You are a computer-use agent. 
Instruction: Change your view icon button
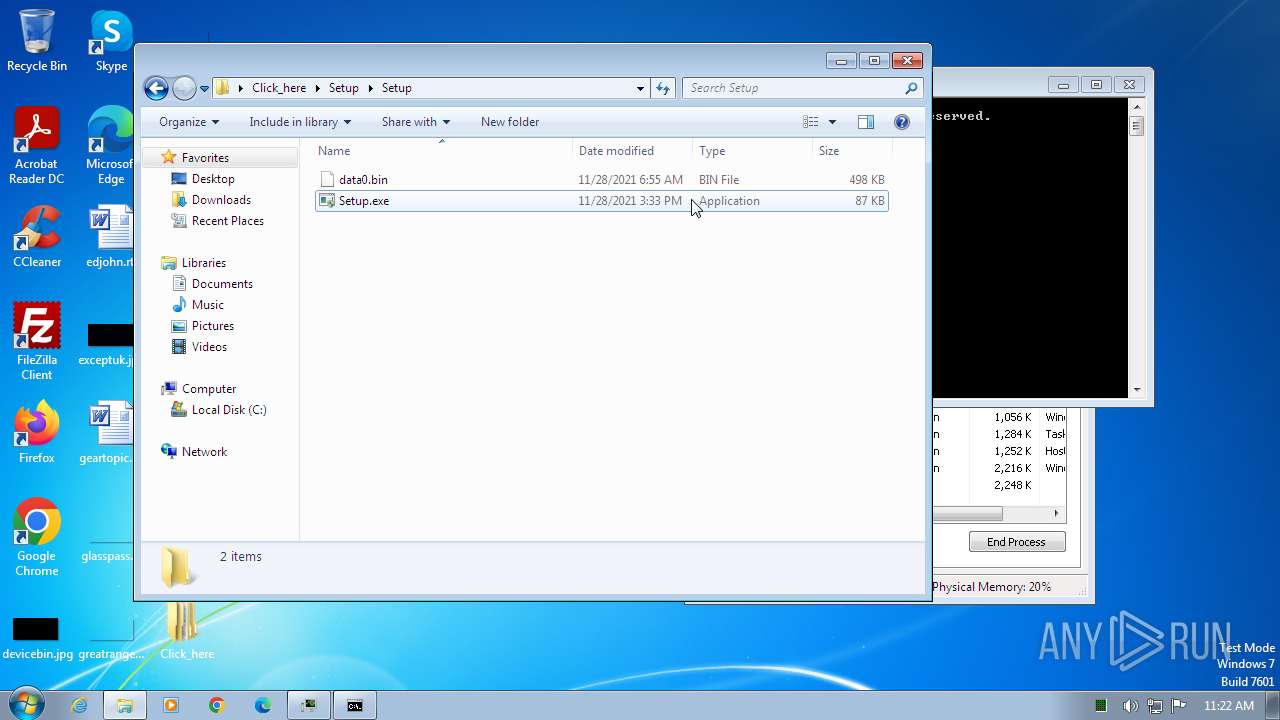(811, 122)
